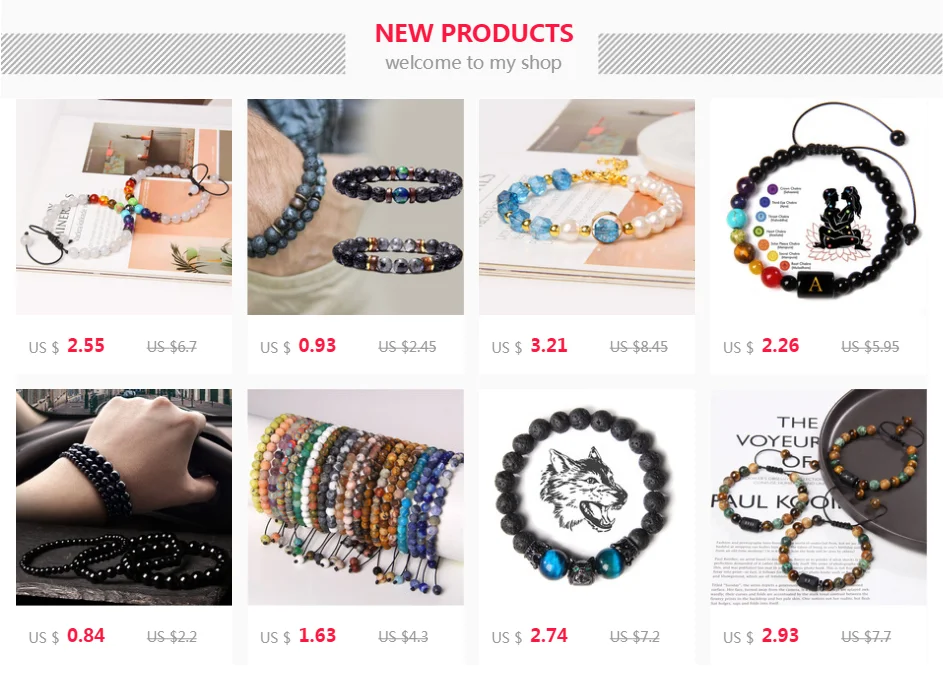This screenshot has width=943, height=692.
Task: Click the US $ 2.74 price label
Action: click(x=530, y=635)
